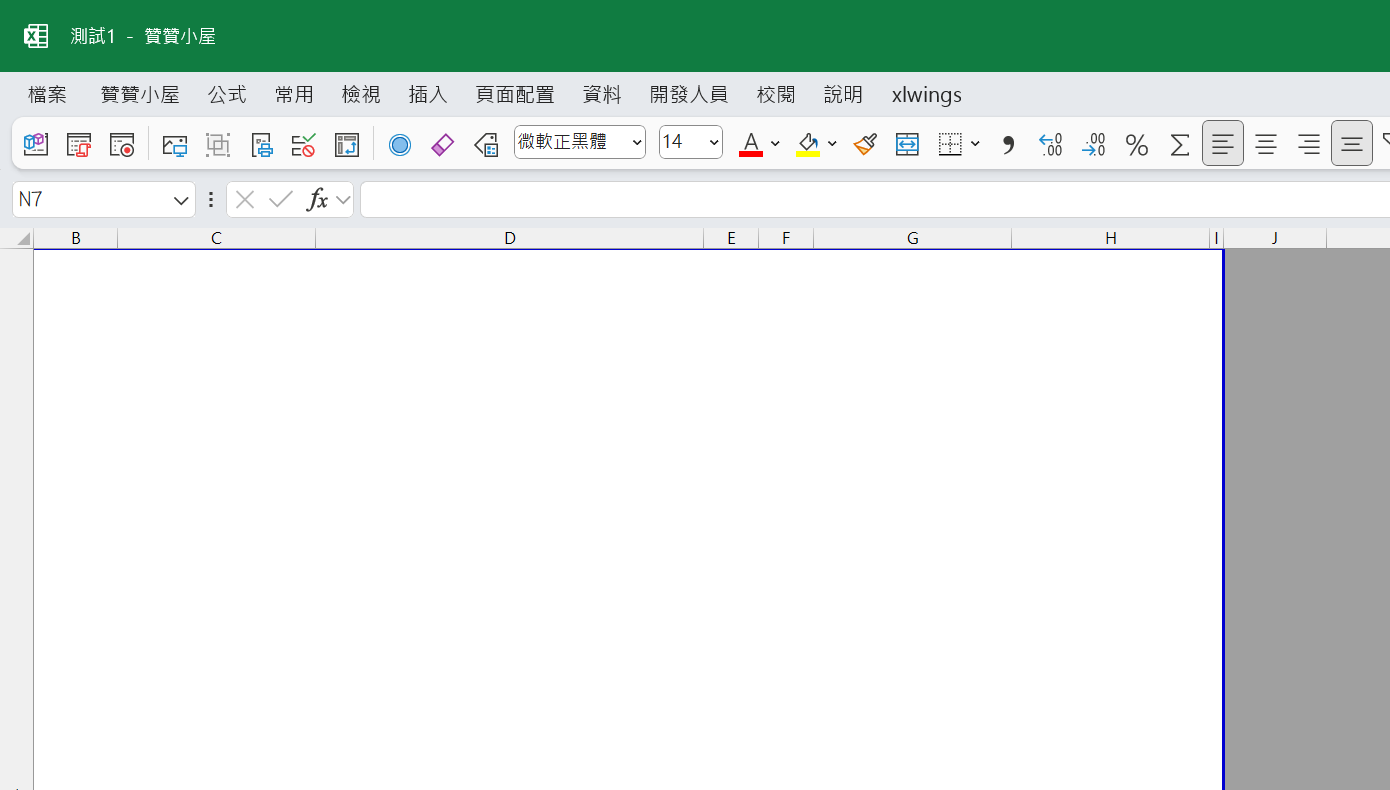Click the layout swap arrows icon
The width and height of the screenshot is (1390, 790).
(x=347, y=145)
